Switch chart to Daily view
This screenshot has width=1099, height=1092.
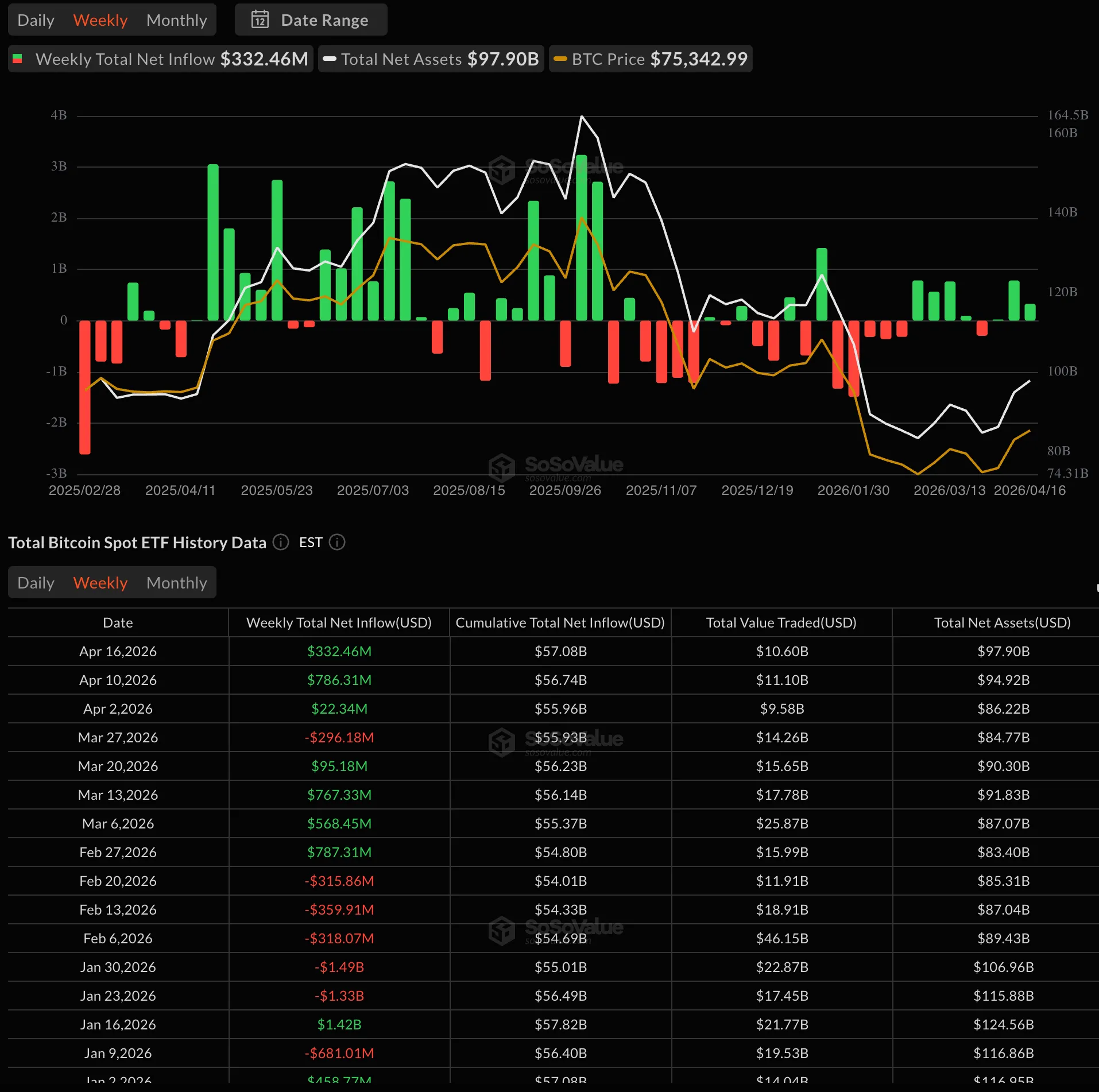point(36,20)
